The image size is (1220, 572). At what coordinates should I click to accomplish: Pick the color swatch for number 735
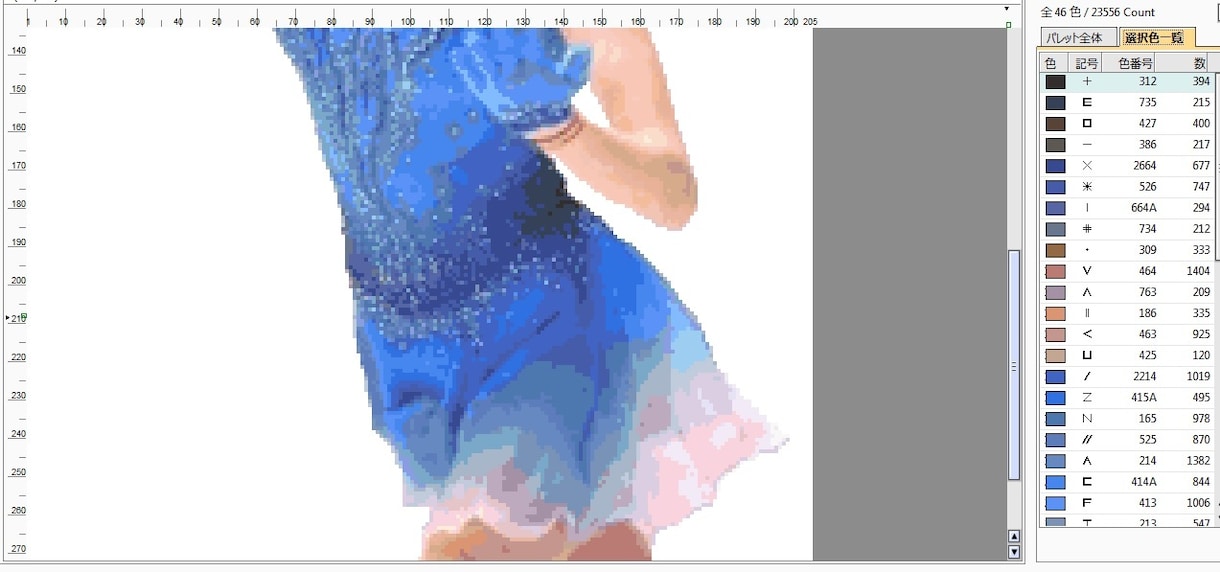click(1055, 103)
